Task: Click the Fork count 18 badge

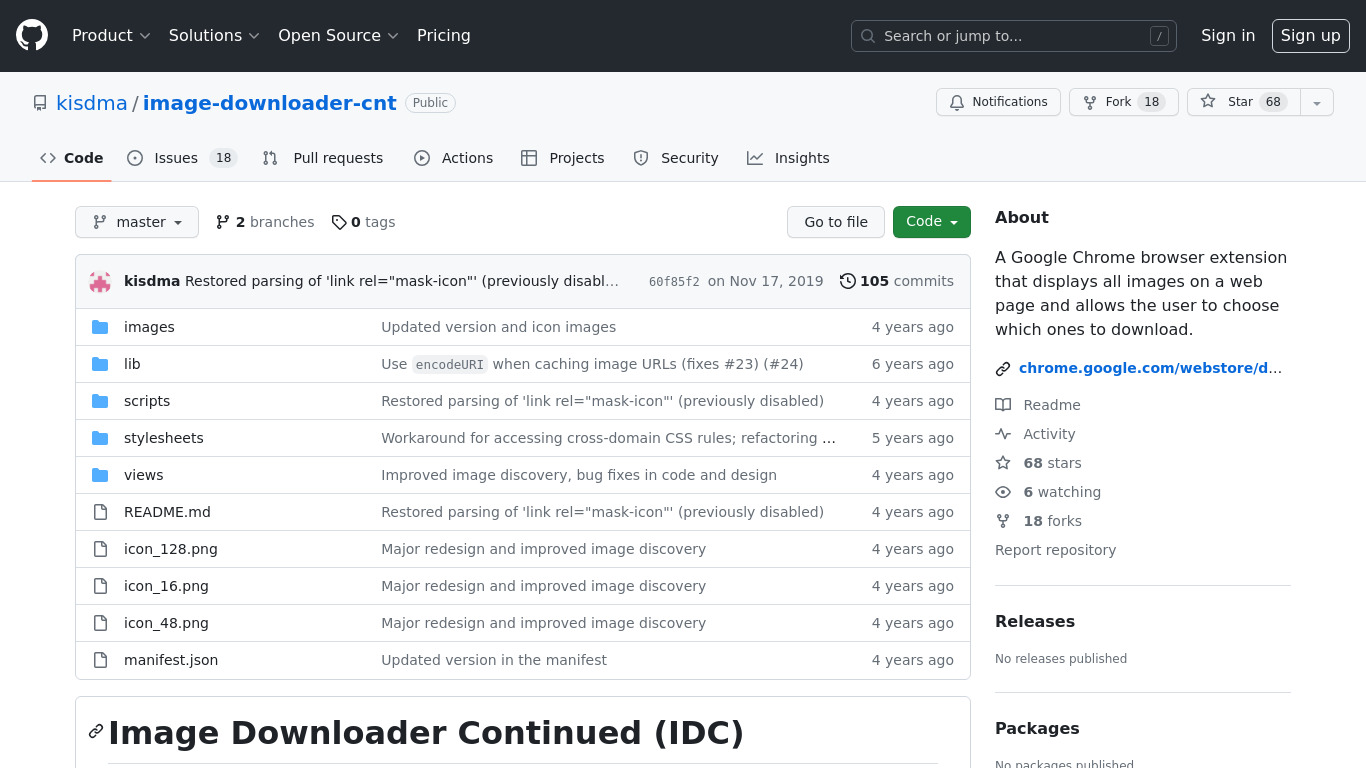Action: [1152, 102]
